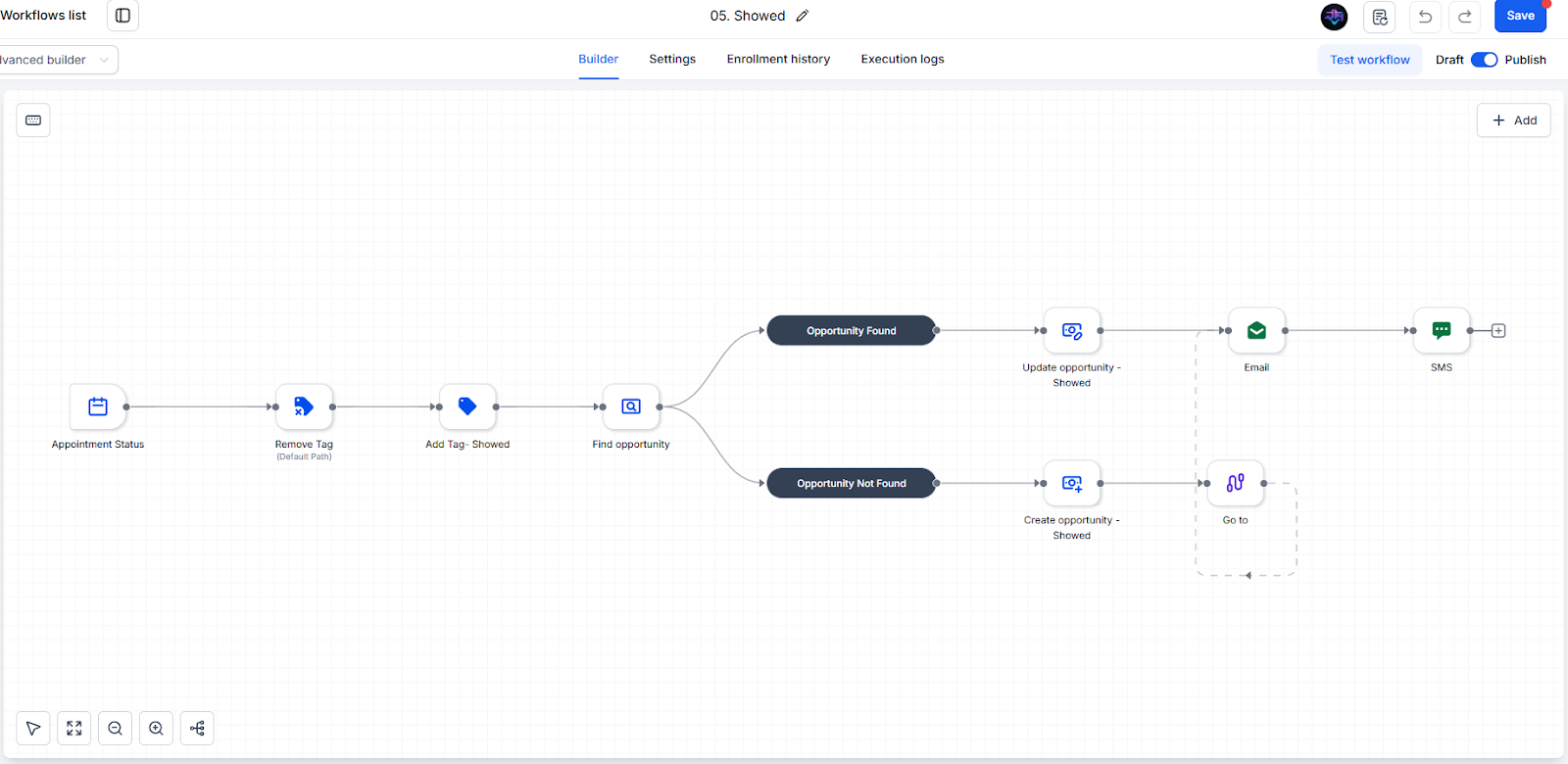Open the Execution logs tab
This screenshot has width=1568, height=764.
click(x=903, y=59)
